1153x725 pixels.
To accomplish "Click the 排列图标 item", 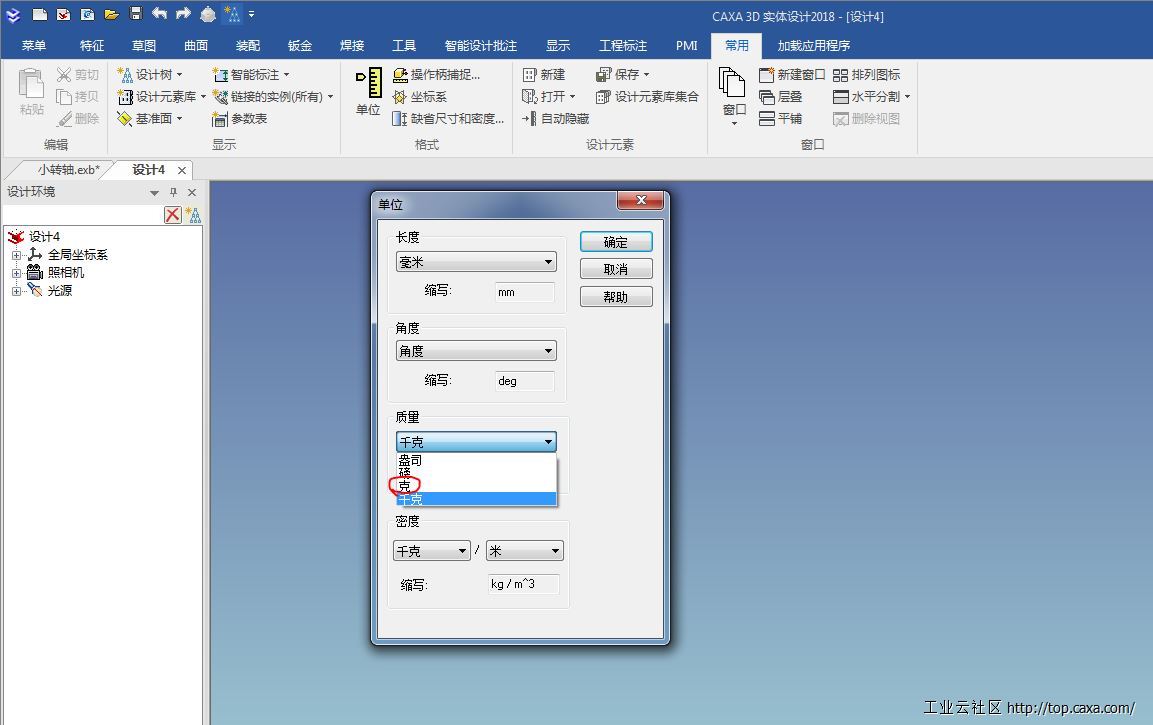I will pyautogui.click(x=867, y=74).
